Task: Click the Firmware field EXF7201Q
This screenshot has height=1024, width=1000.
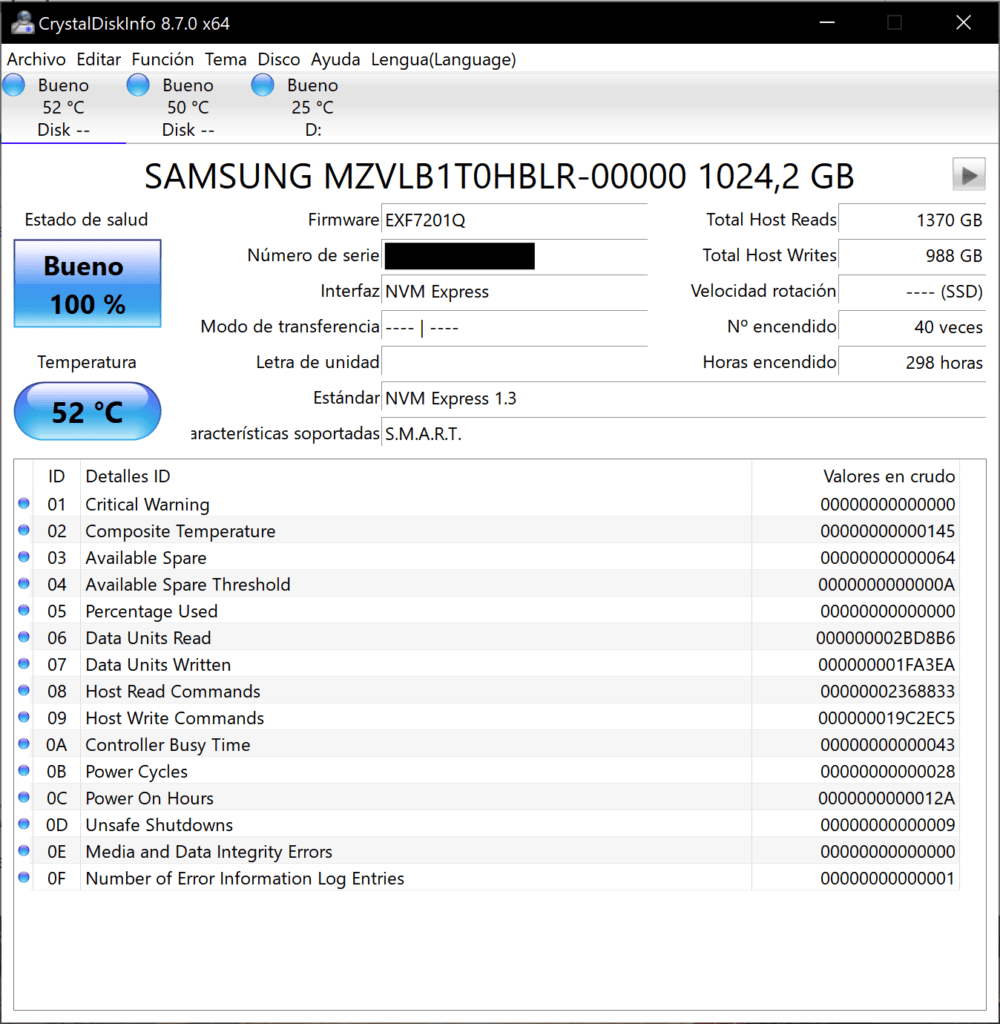Action: pyautogui.click(x=514, y=220)
